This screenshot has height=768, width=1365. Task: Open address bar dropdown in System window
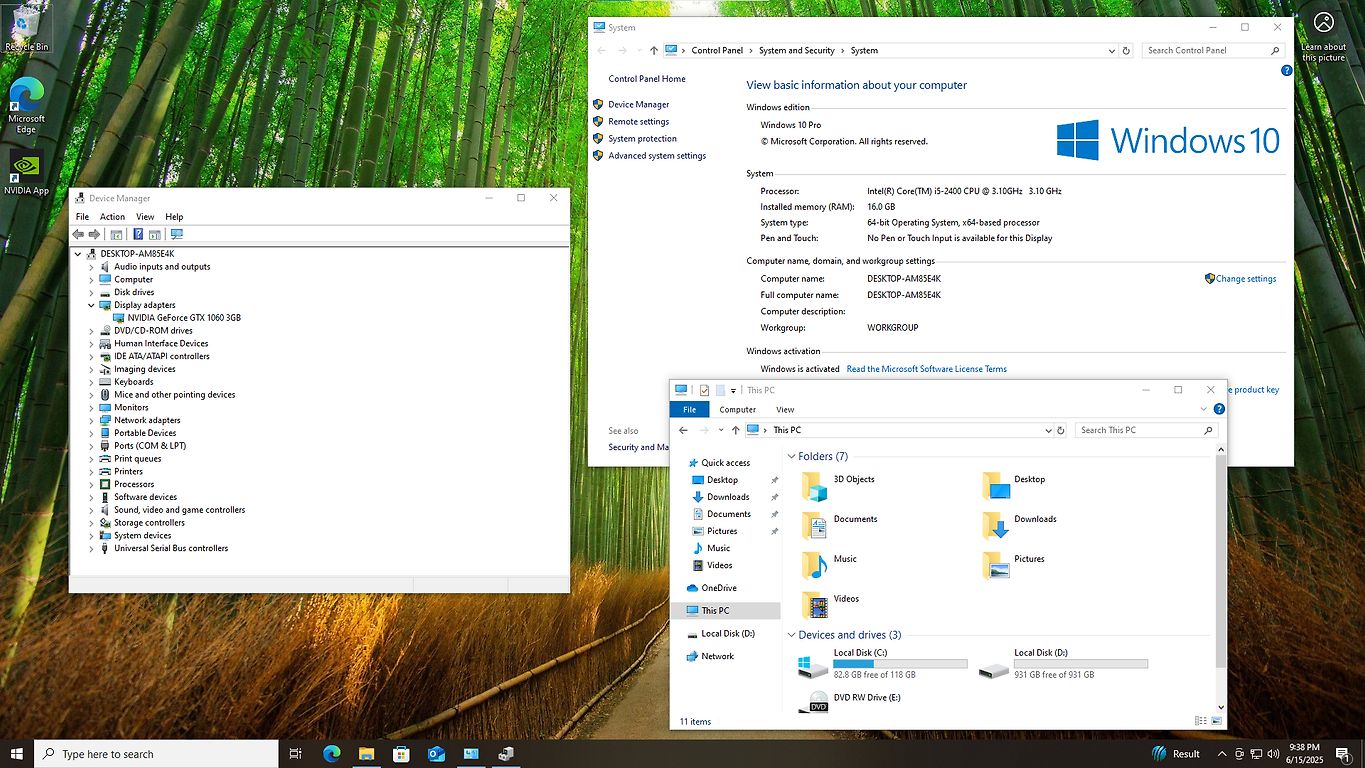1112,50
